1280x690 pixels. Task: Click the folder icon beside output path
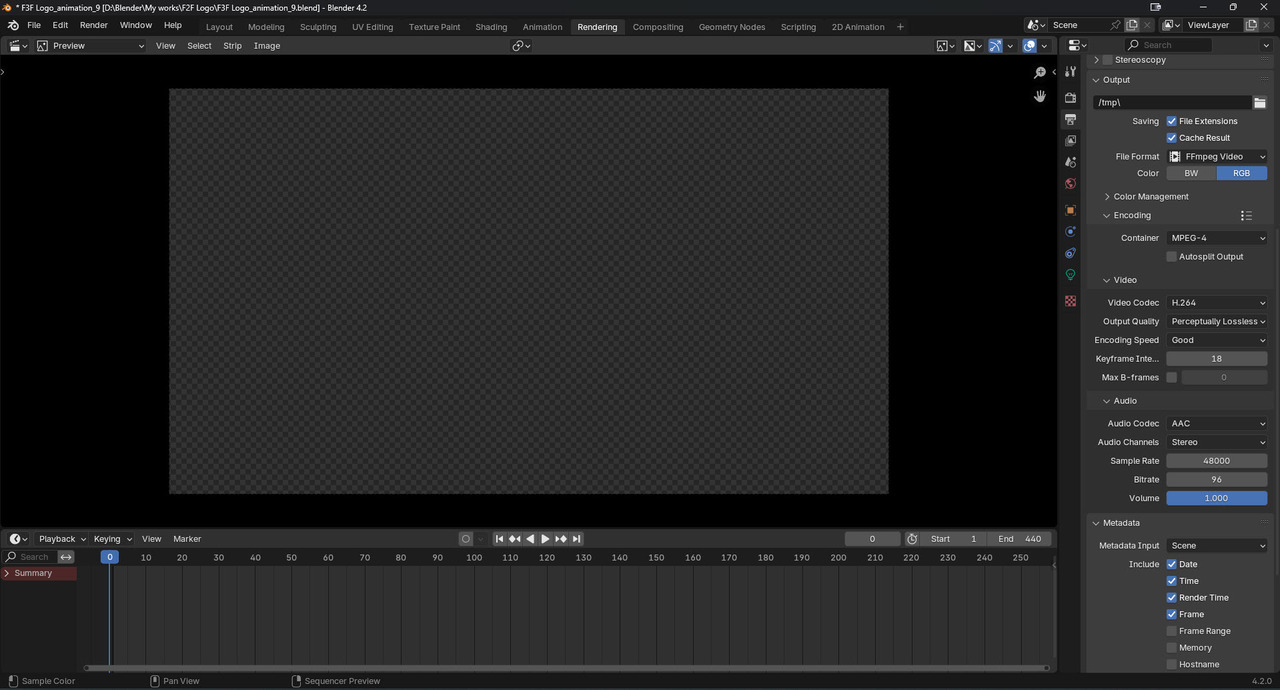1260,102
